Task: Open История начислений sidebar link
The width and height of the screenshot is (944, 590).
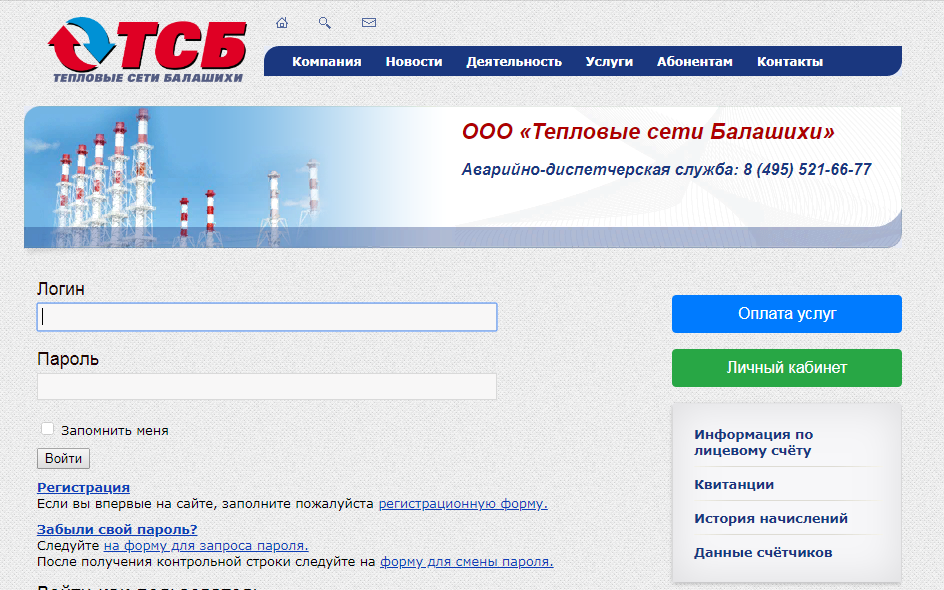Action: click(771, 518)
